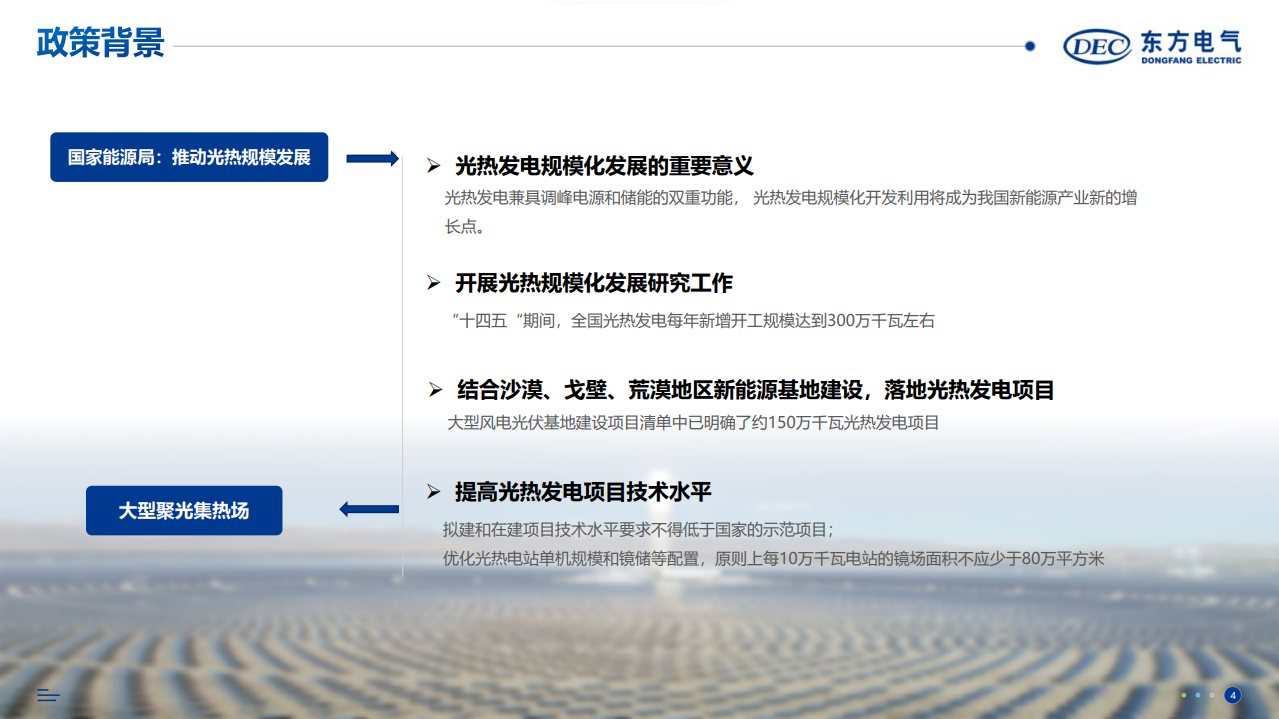Click the bullet arrow before 光热发电规模化发展的重要意义
Image resolution: width=1279 pixels, height=719 pixels.
tap(434, 166)
